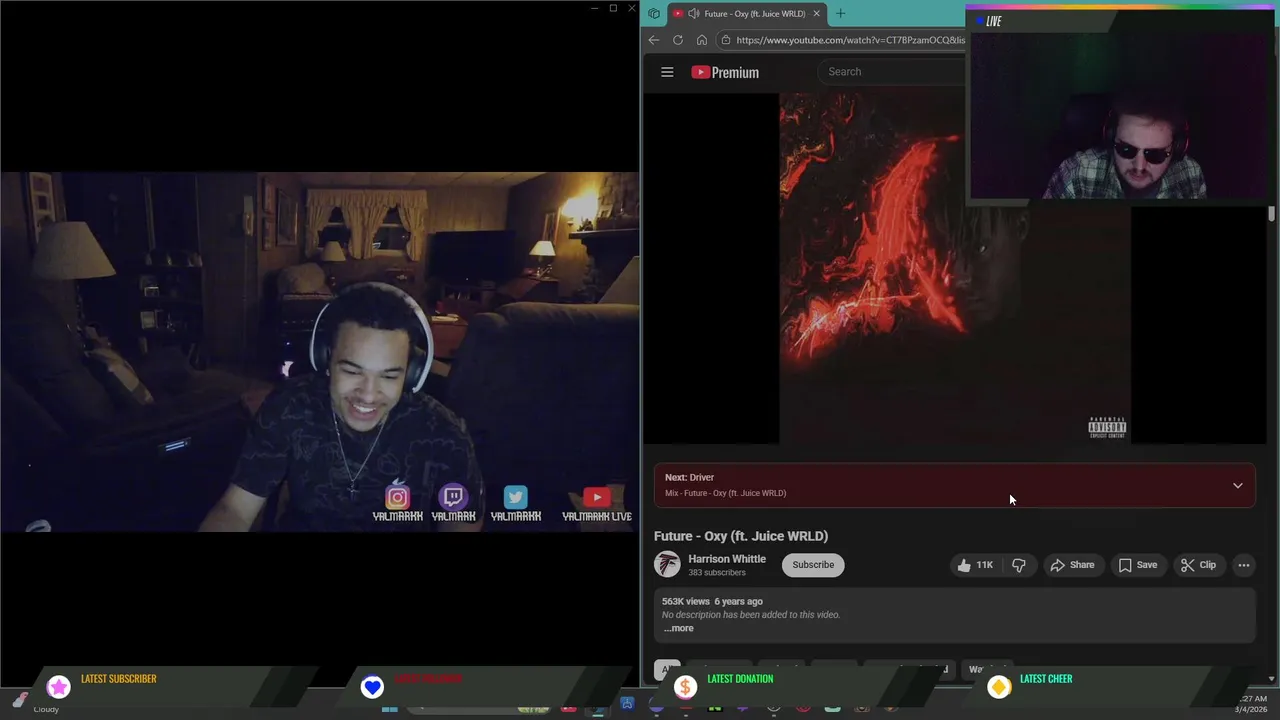Screen dimensions: 1280x720
Task: Open a new browser tab
Action: 840,14
